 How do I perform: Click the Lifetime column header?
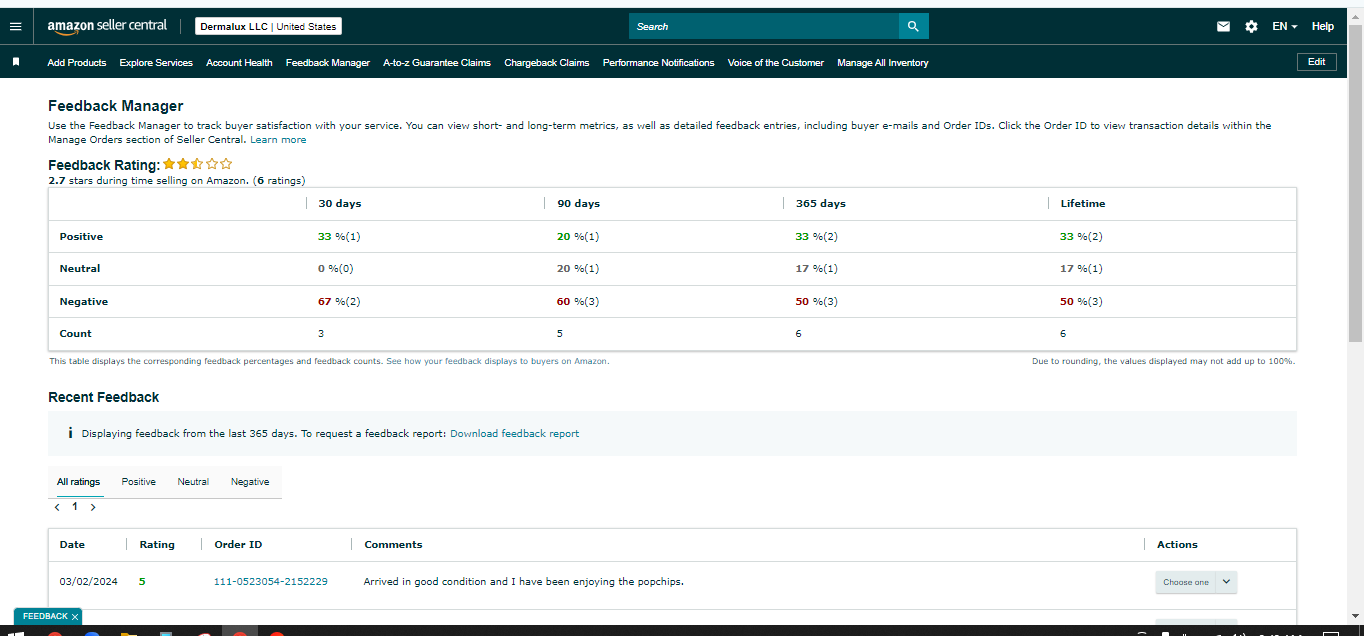tap(1083, 203)
